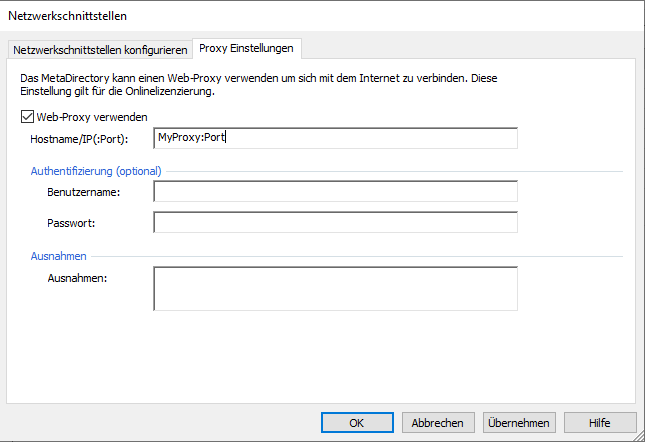Click the blue Ausnahmen section header
Viewport: 645px width, 442px height.
(59, 256)
